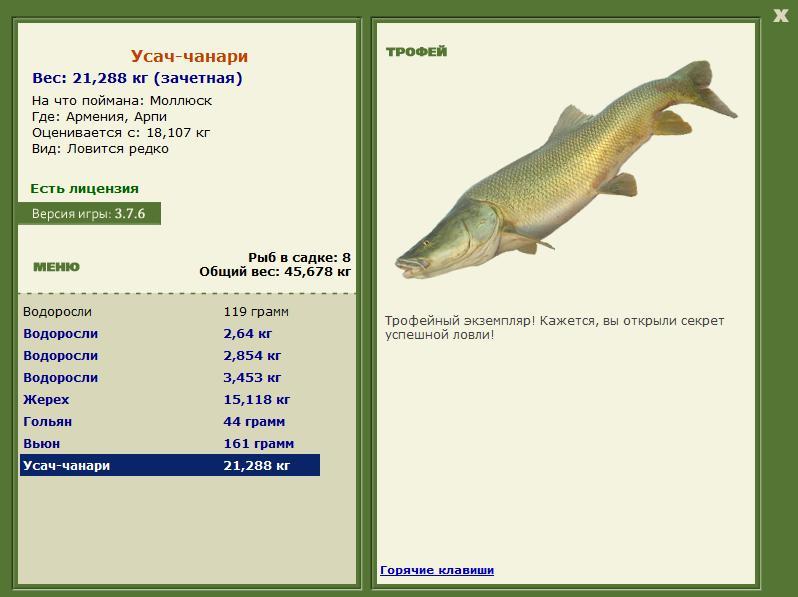This screenshot has width=798, height=597.
Task: Select the highlighted Усач-чанари 21,288 кг row
Action: pos(170,465)
